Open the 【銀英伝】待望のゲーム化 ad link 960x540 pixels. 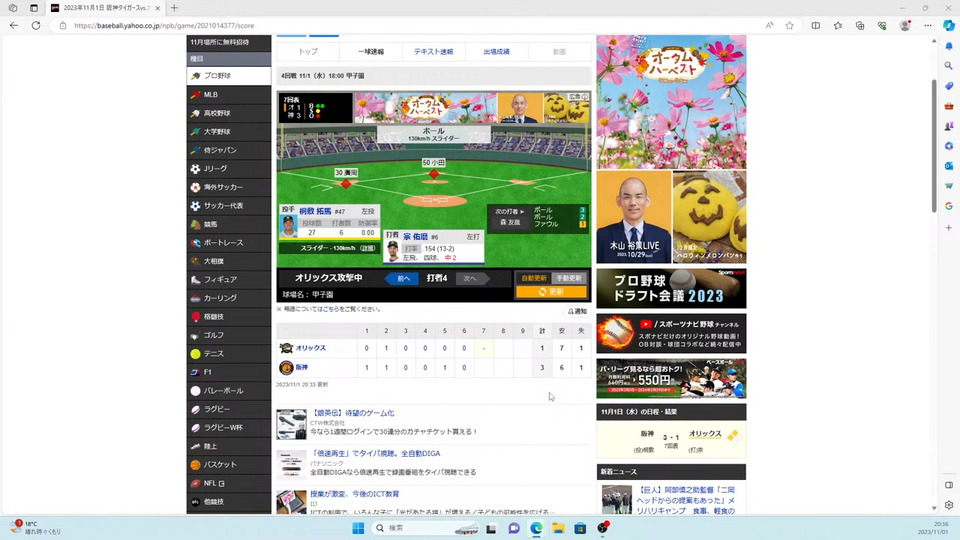352,413
